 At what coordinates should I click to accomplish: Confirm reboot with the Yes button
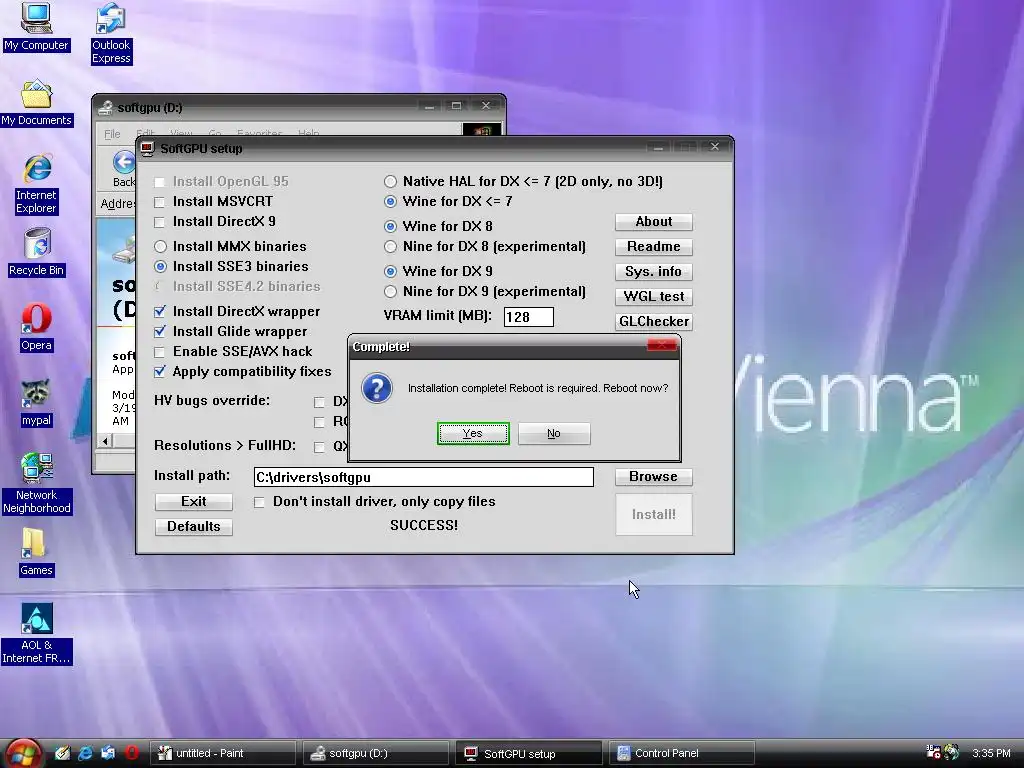point(473,434)
